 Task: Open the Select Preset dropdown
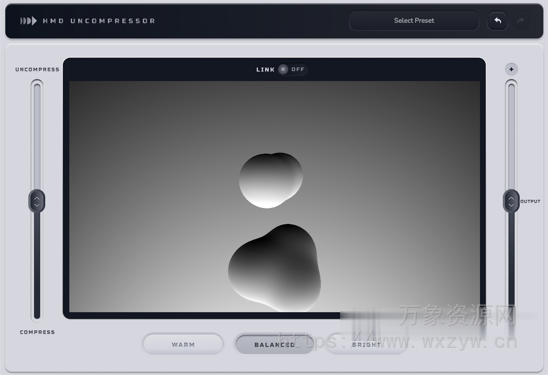(414, 21)
